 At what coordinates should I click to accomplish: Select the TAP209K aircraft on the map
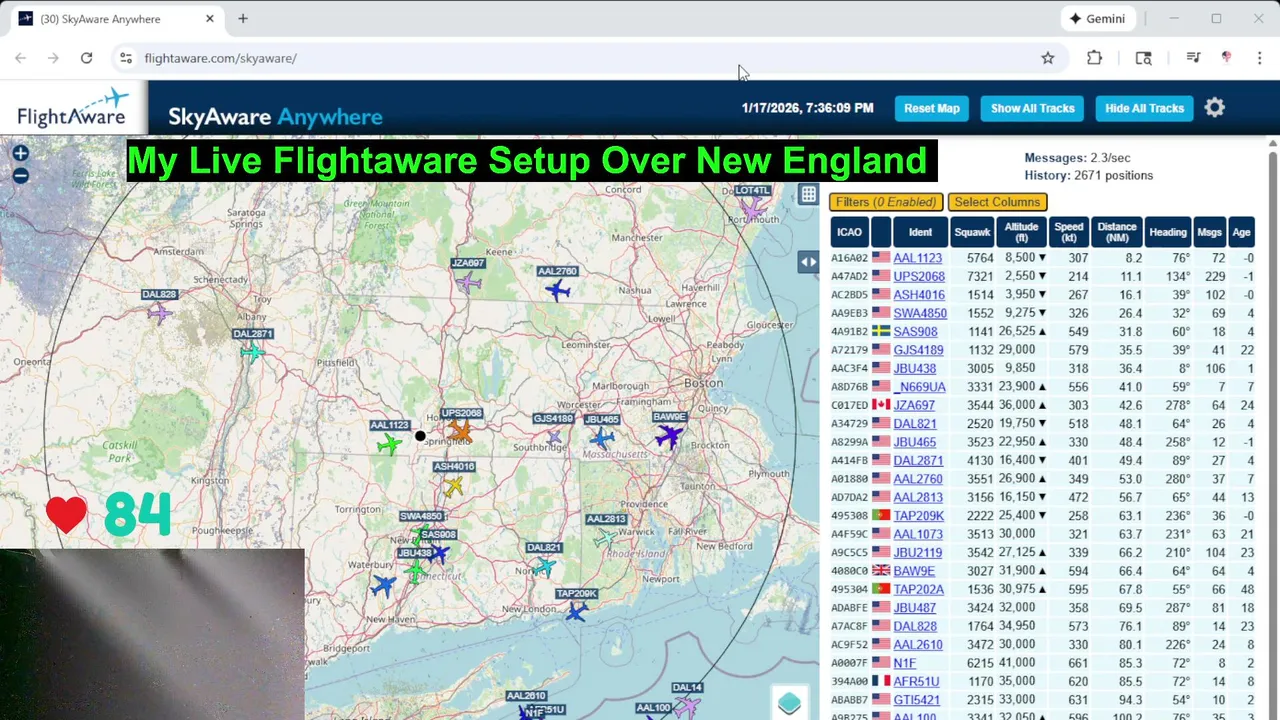576,611
